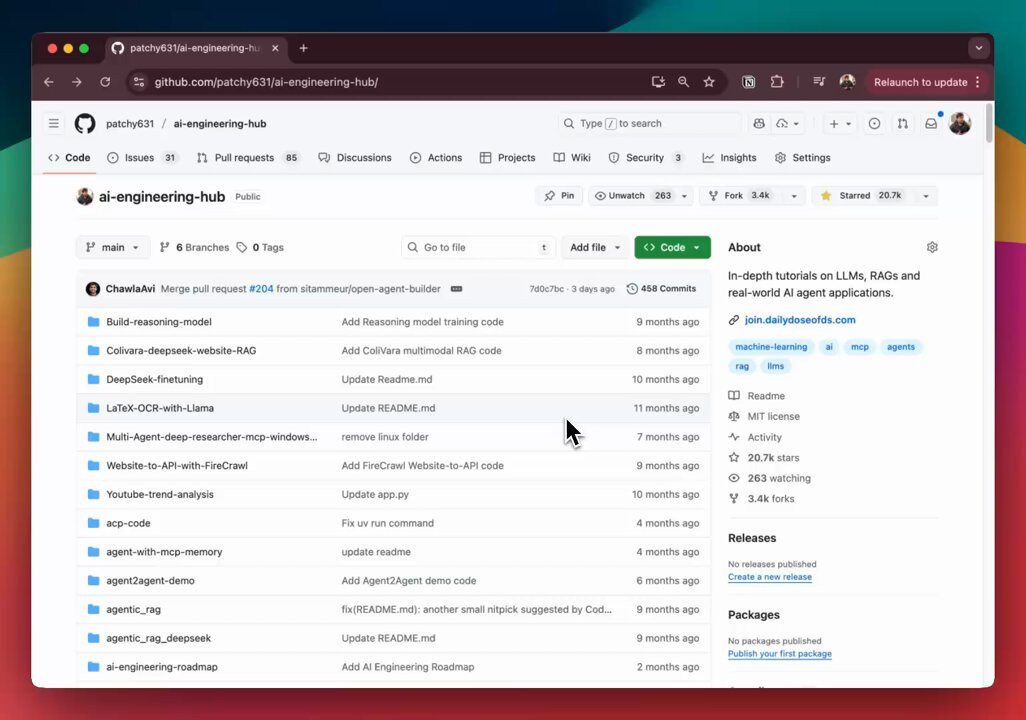This screenshot has height=720, width=1026.
Task: Select the mcp topic tag
Action: pos(860,347)
